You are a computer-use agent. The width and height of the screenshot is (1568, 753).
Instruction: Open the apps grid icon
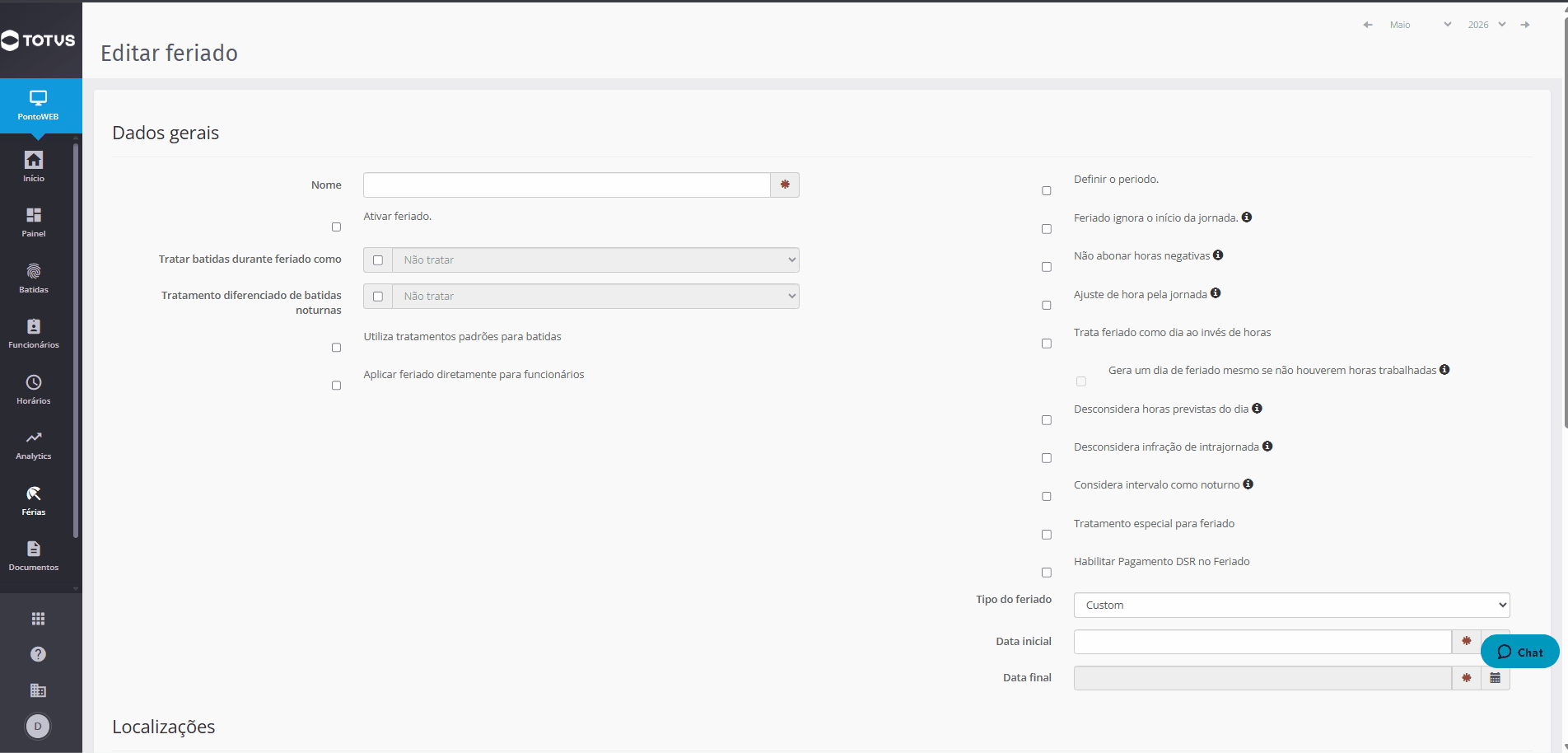coord(38,619)
